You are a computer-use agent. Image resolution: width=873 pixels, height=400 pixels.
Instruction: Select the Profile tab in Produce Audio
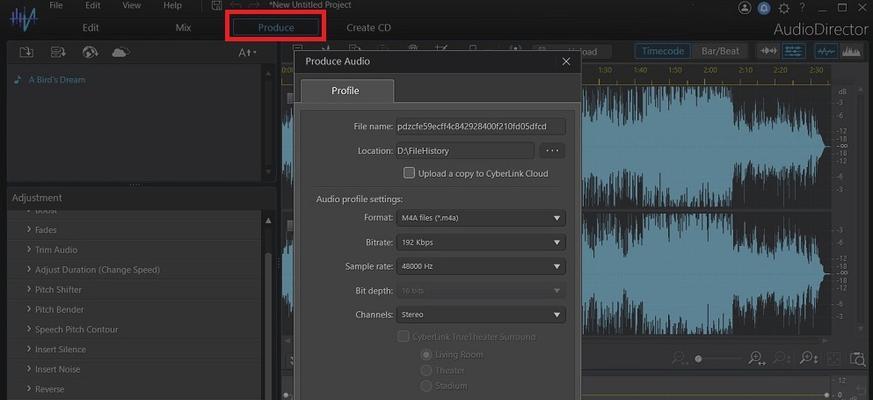click(347, 91)
